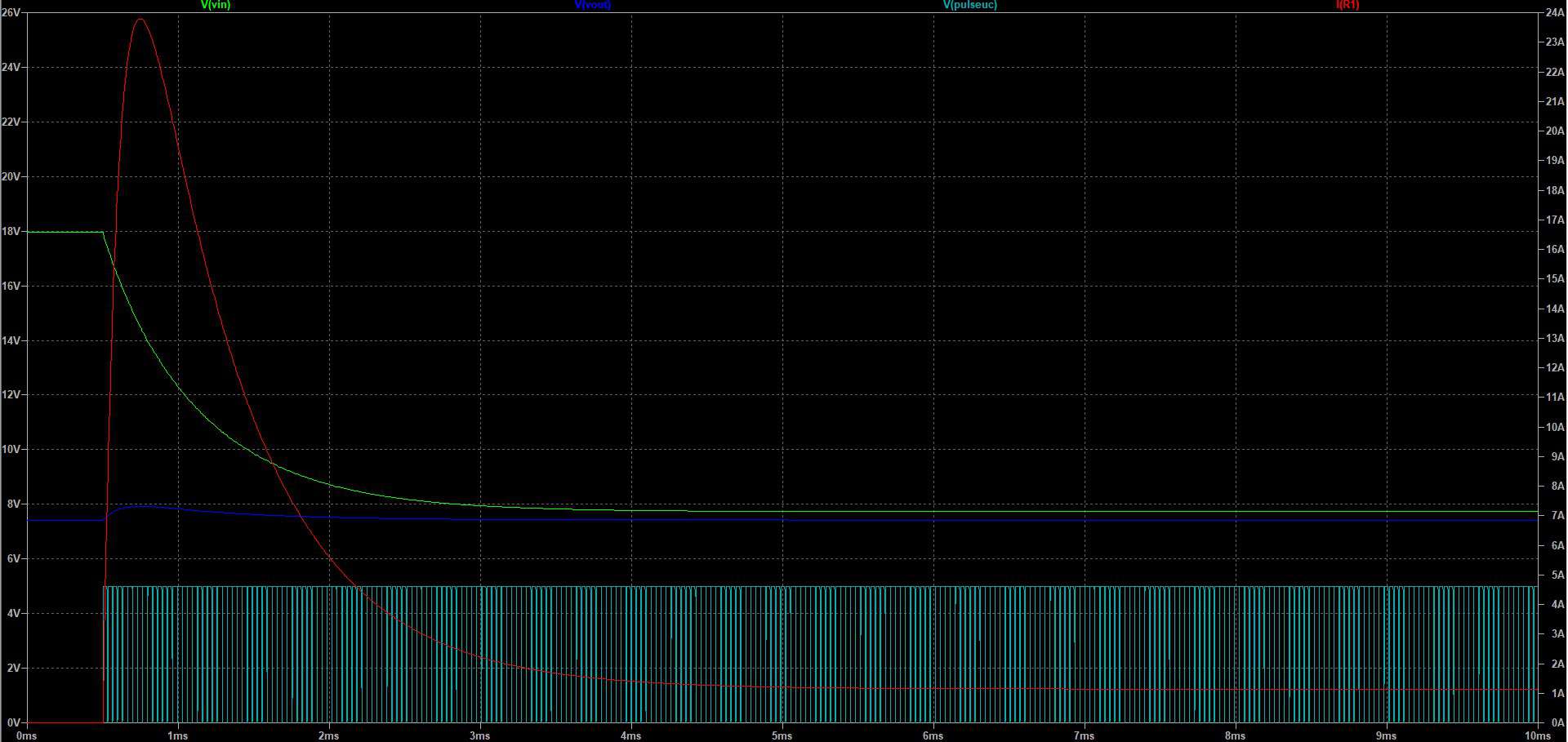The image size is (1568, 742).
Task: Click the 5ms time axis label
Action: [x=782, y=735]
